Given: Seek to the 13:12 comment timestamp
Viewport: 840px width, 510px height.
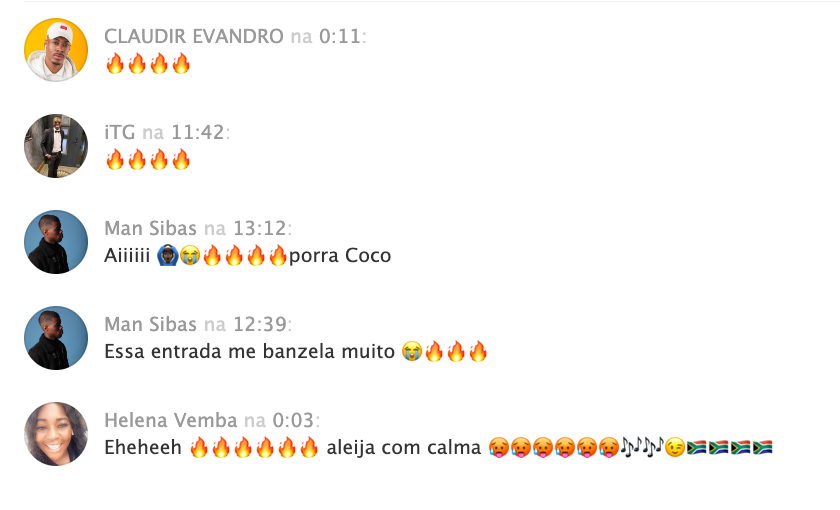Looking at the screenshot, I should [x=260, y=228].
